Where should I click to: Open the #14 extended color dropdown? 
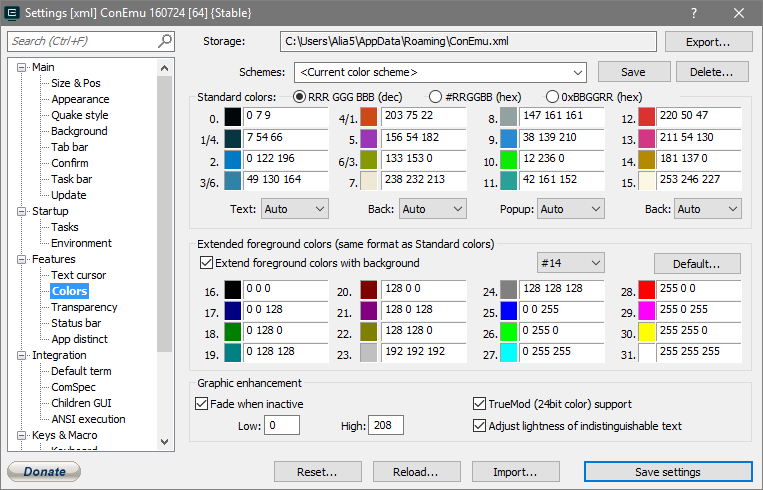pyautogui.click(x=593, y=263)
